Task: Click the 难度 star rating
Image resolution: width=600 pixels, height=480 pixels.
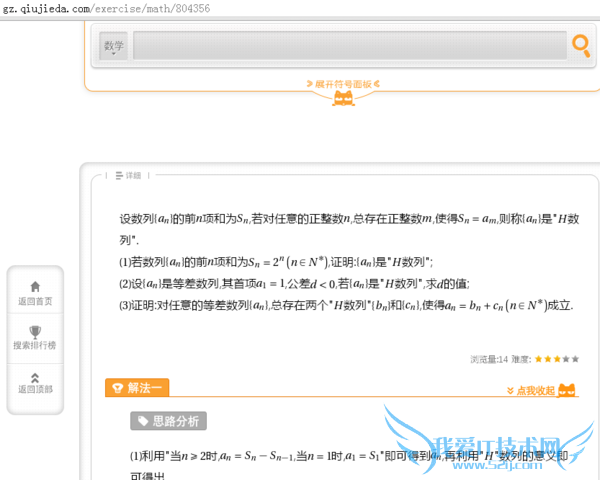Action: tap(557, 359)
